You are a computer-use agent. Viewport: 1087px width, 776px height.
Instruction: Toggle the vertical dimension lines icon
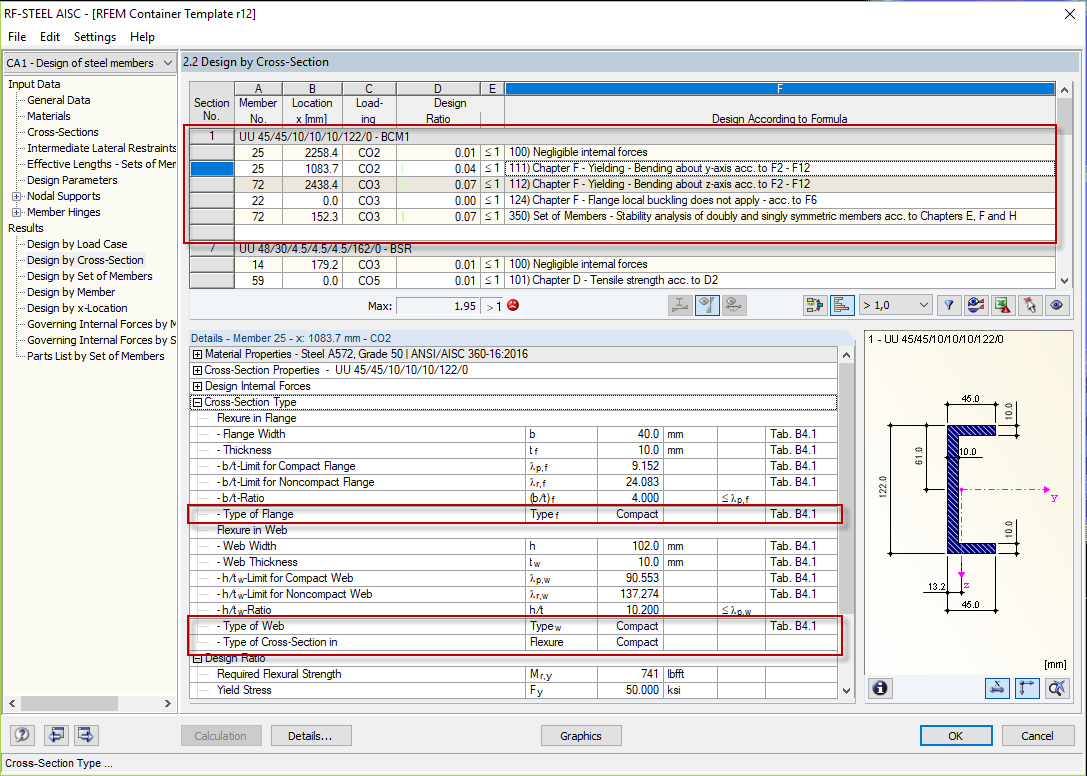tap(1026, 689)
